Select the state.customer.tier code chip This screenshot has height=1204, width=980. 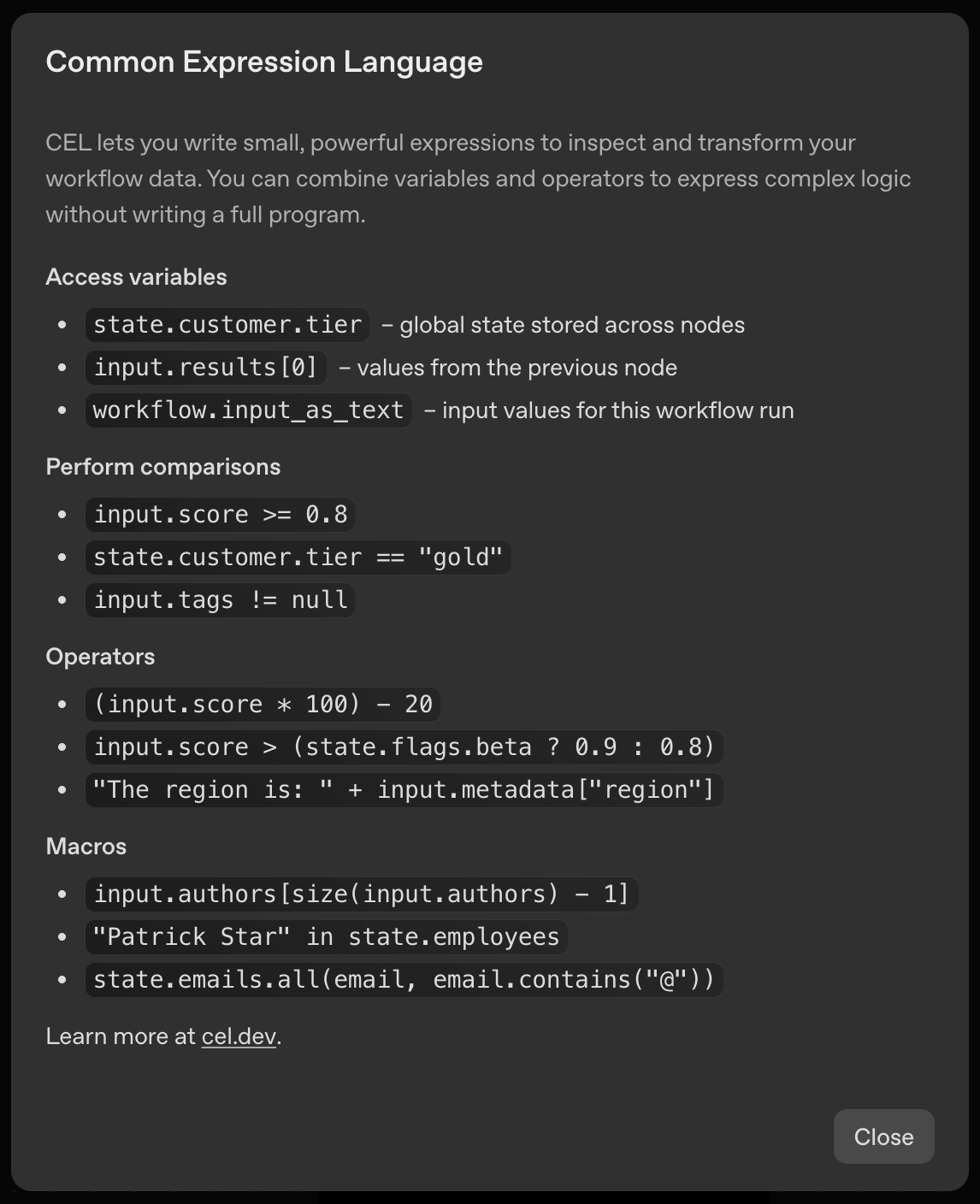coord(226,325)
